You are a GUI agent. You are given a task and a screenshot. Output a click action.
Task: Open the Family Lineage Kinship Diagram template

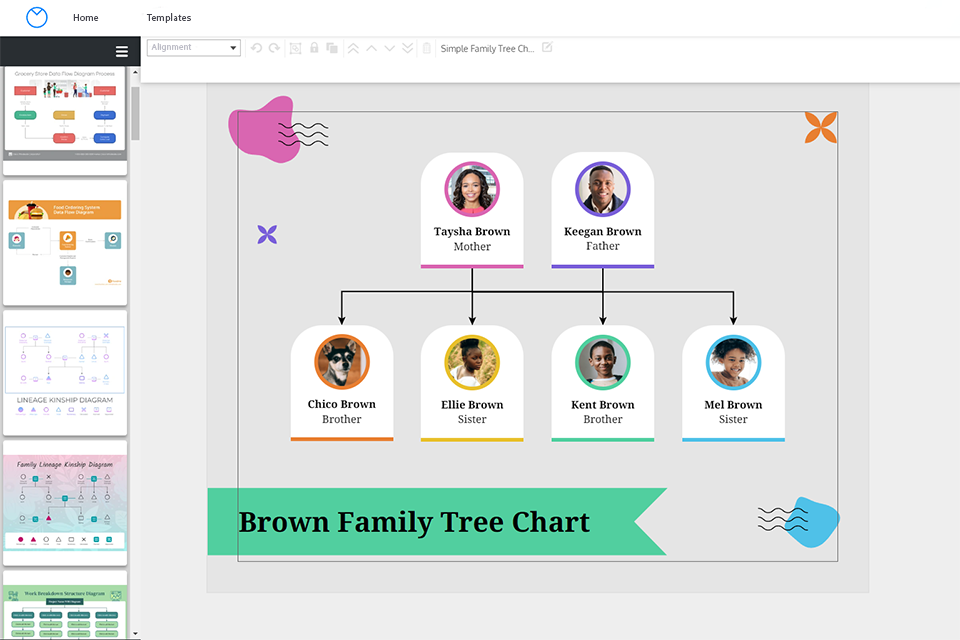pos(64,500)
